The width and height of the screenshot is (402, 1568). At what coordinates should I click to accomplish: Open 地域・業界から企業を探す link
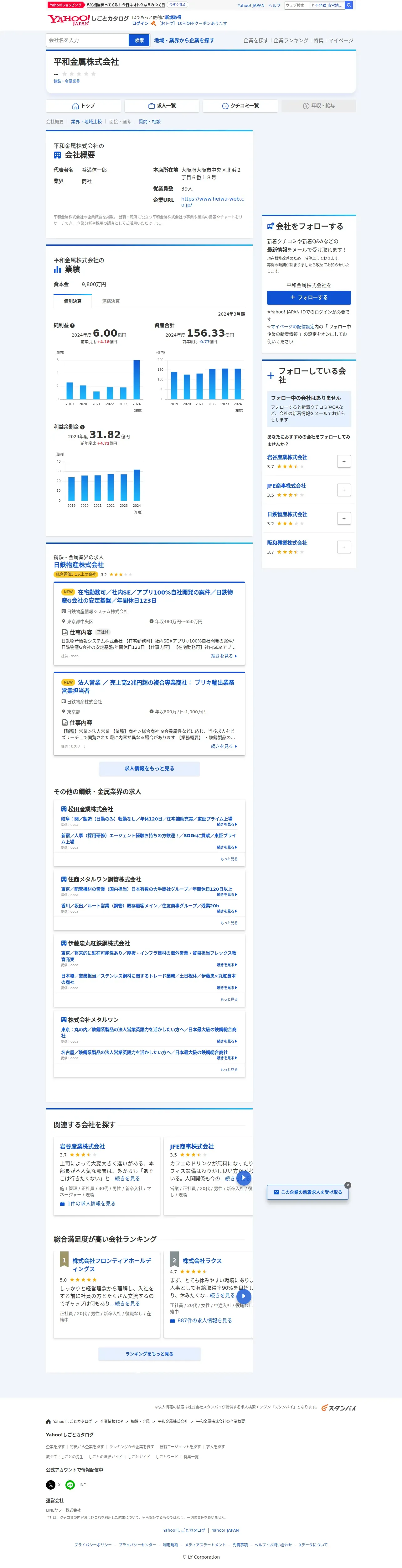point(184,40)
